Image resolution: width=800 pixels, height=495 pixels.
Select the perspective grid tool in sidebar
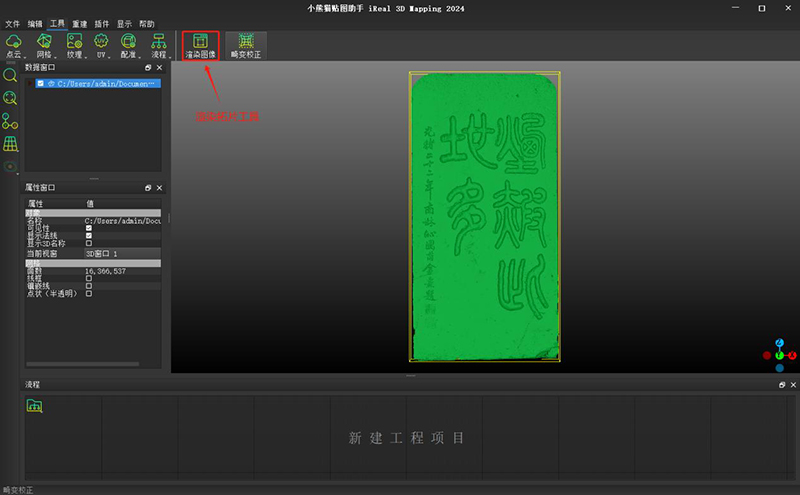tap(10, 144)
